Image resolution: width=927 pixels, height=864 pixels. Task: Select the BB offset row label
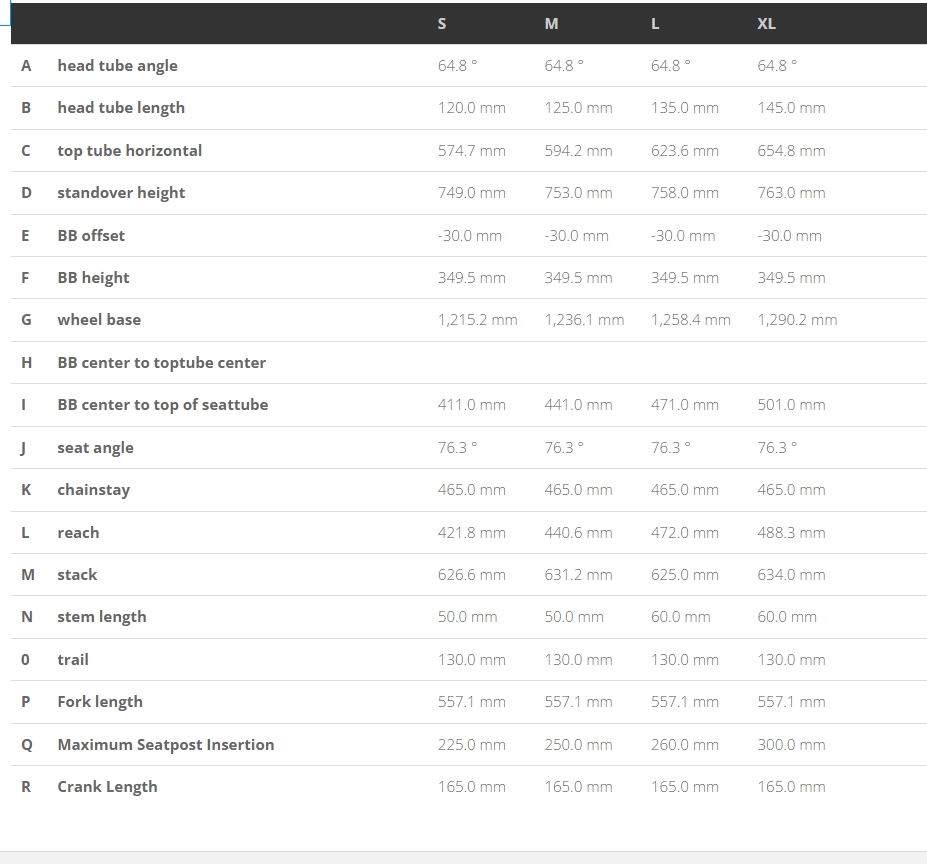point(91,235)
